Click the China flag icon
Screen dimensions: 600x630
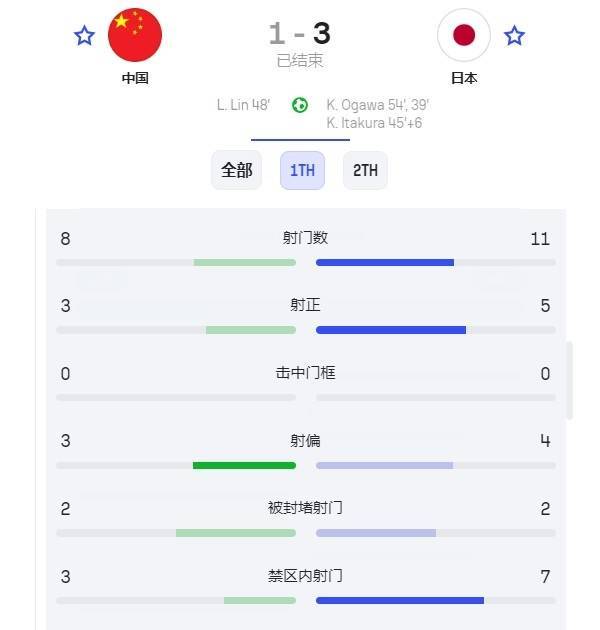(x=134, y=35)
